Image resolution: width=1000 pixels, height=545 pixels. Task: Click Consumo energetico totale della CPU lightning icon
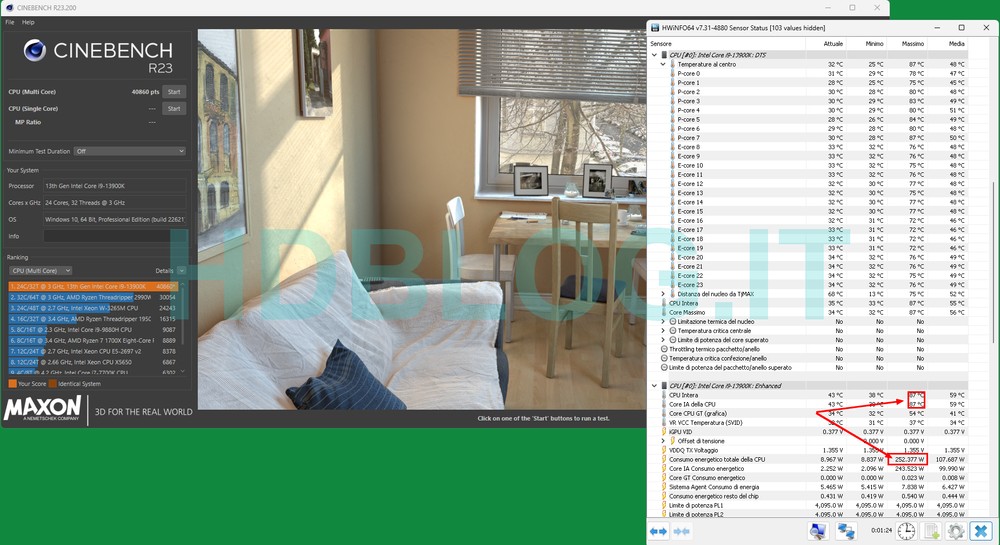(664, 459)
